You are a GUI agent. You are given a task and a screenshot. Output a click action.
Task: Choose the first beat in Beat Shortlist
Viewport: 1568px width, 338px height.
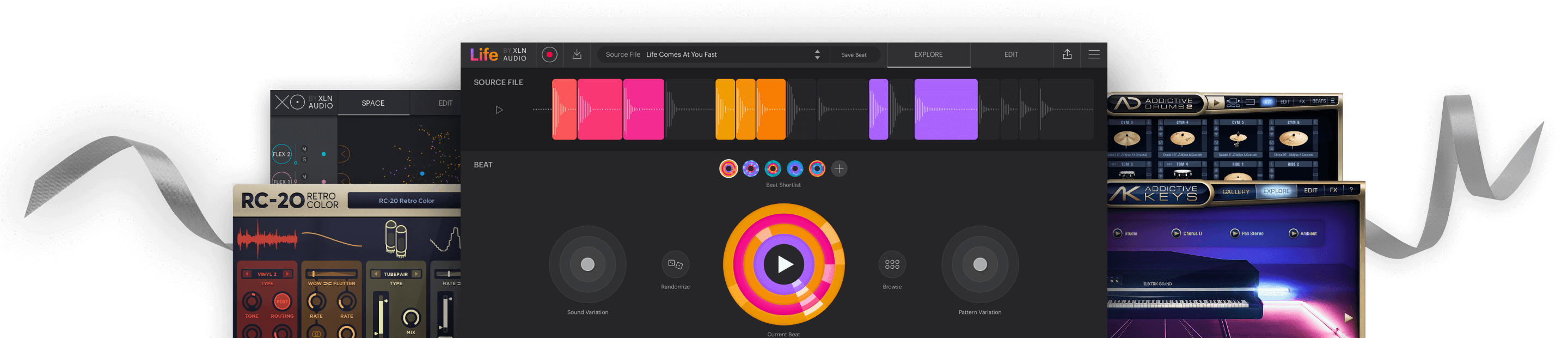[x=728, y=168]
